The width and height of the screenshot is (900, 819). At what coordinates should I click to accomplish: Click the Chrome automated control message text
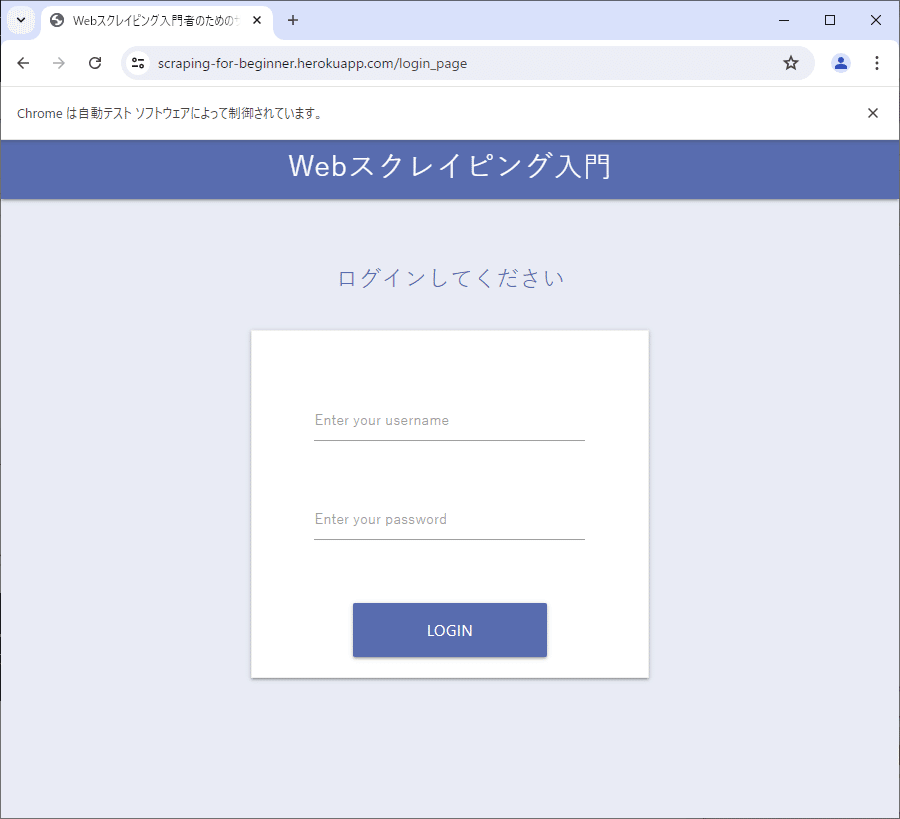[170, 113]
